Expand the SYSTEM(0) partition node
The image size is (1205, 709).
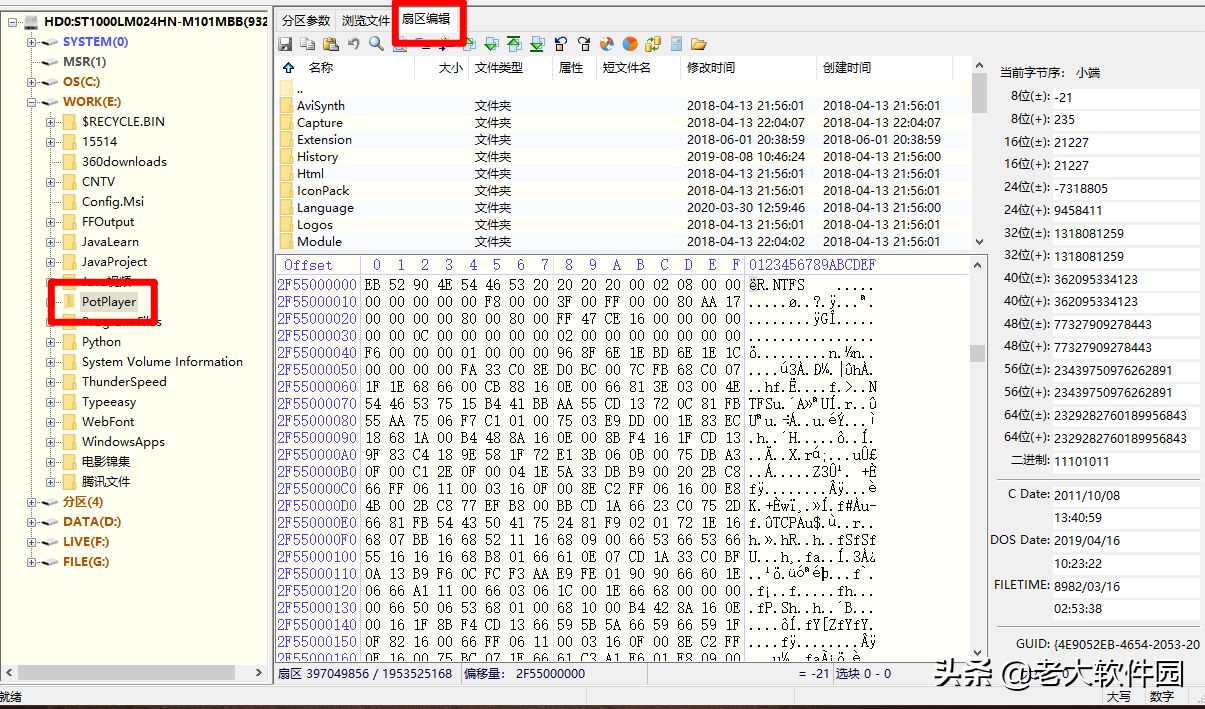[x=32, y=42]
